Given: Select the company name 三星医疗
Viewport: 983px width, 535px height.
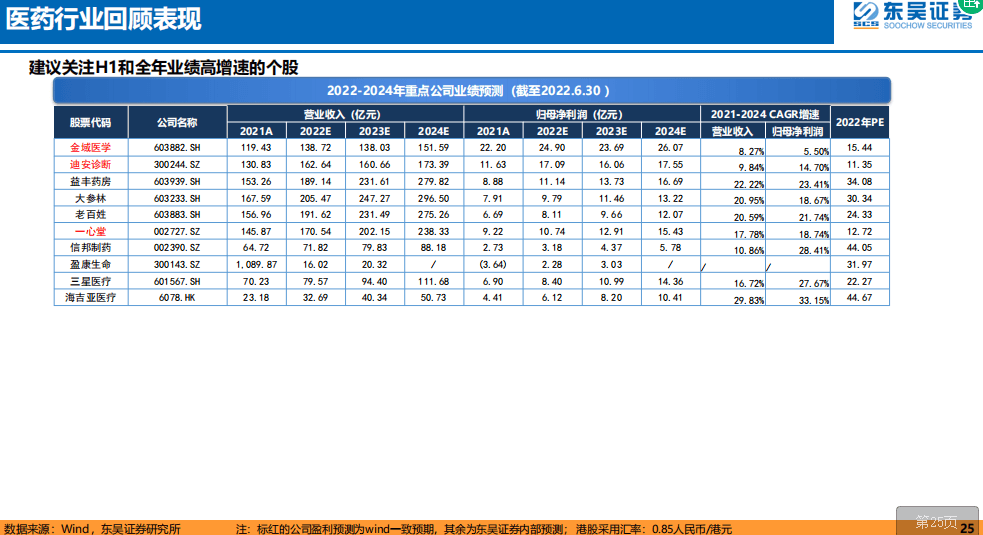Looking at the screenshot, I should click(90, 282).
